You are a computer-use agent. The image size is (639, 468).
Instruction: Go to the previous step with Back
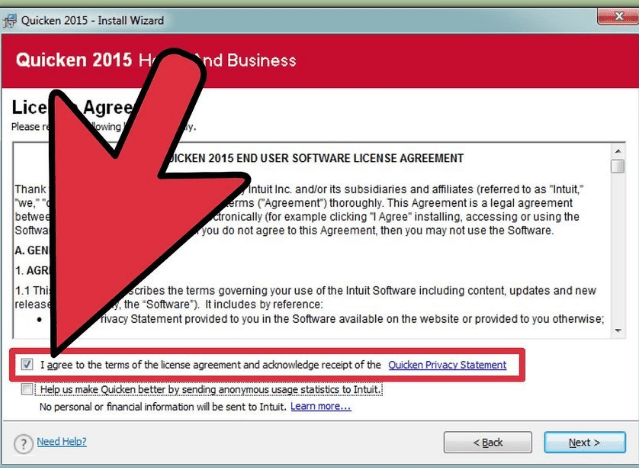(487, 442)
